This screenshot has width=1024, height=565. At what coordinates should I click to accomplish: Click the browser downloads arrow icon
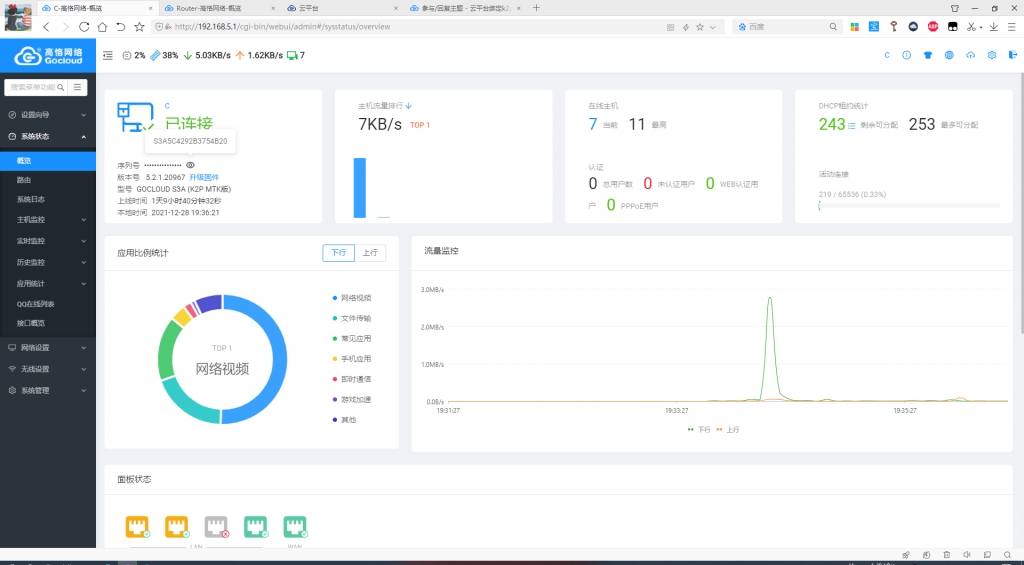pos(993,27)
